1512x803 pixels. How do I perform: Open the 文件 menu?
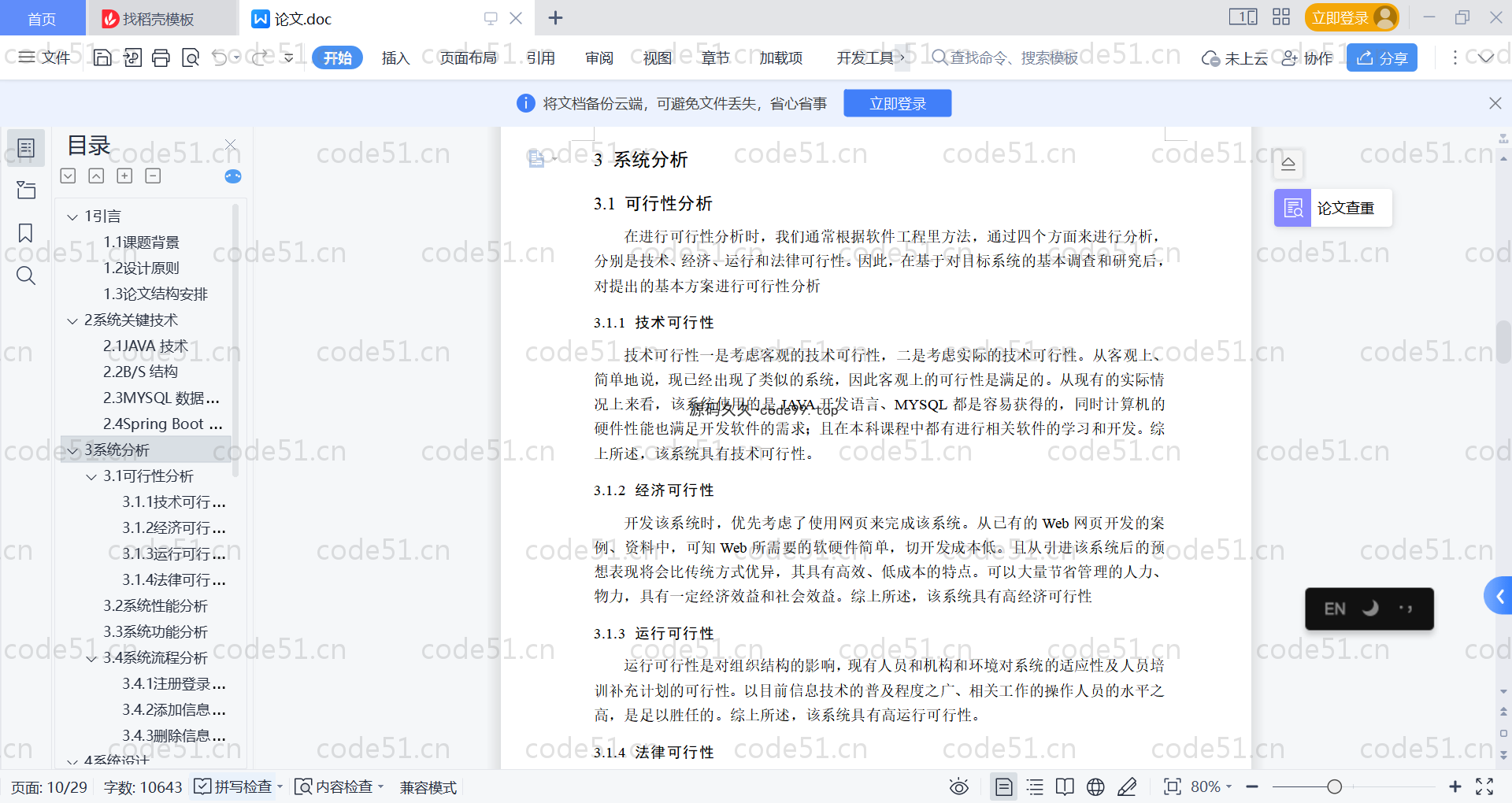pyautogui.click(x=44, y=57)
